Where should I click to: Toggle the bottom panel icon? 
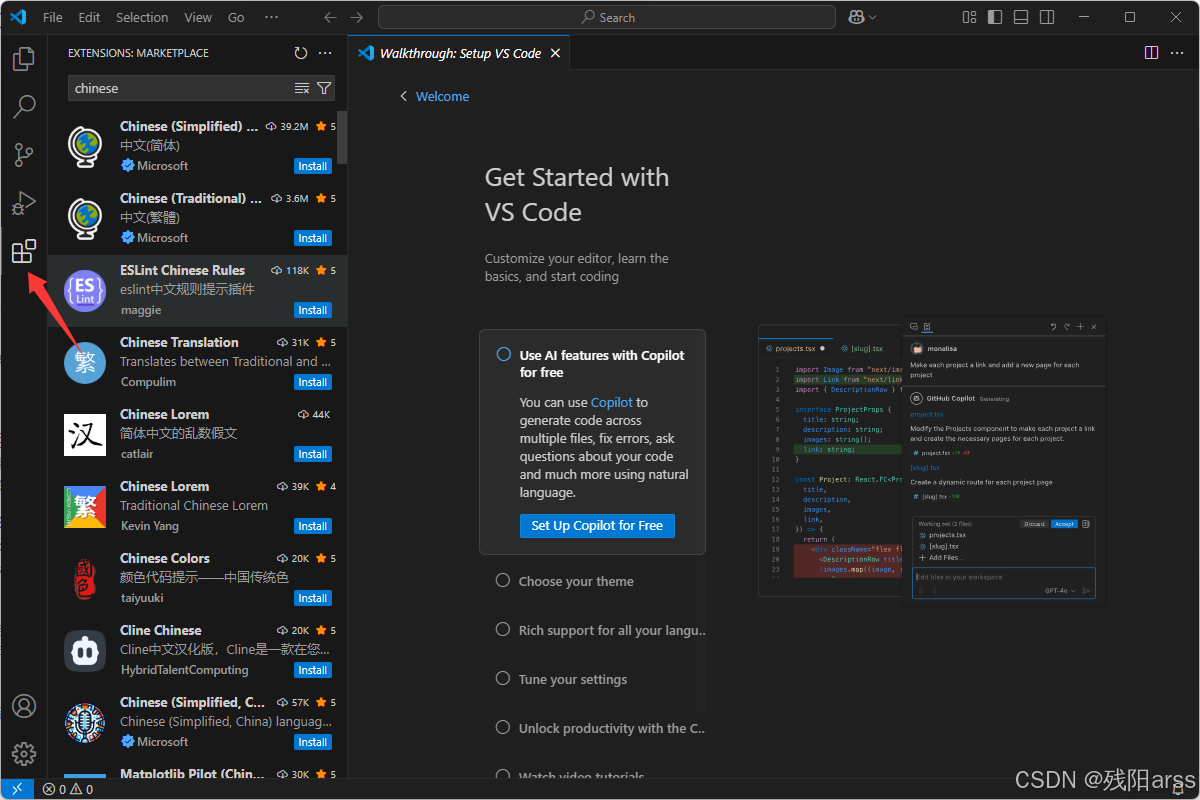pyautogui.click(x=1021, y=17)
